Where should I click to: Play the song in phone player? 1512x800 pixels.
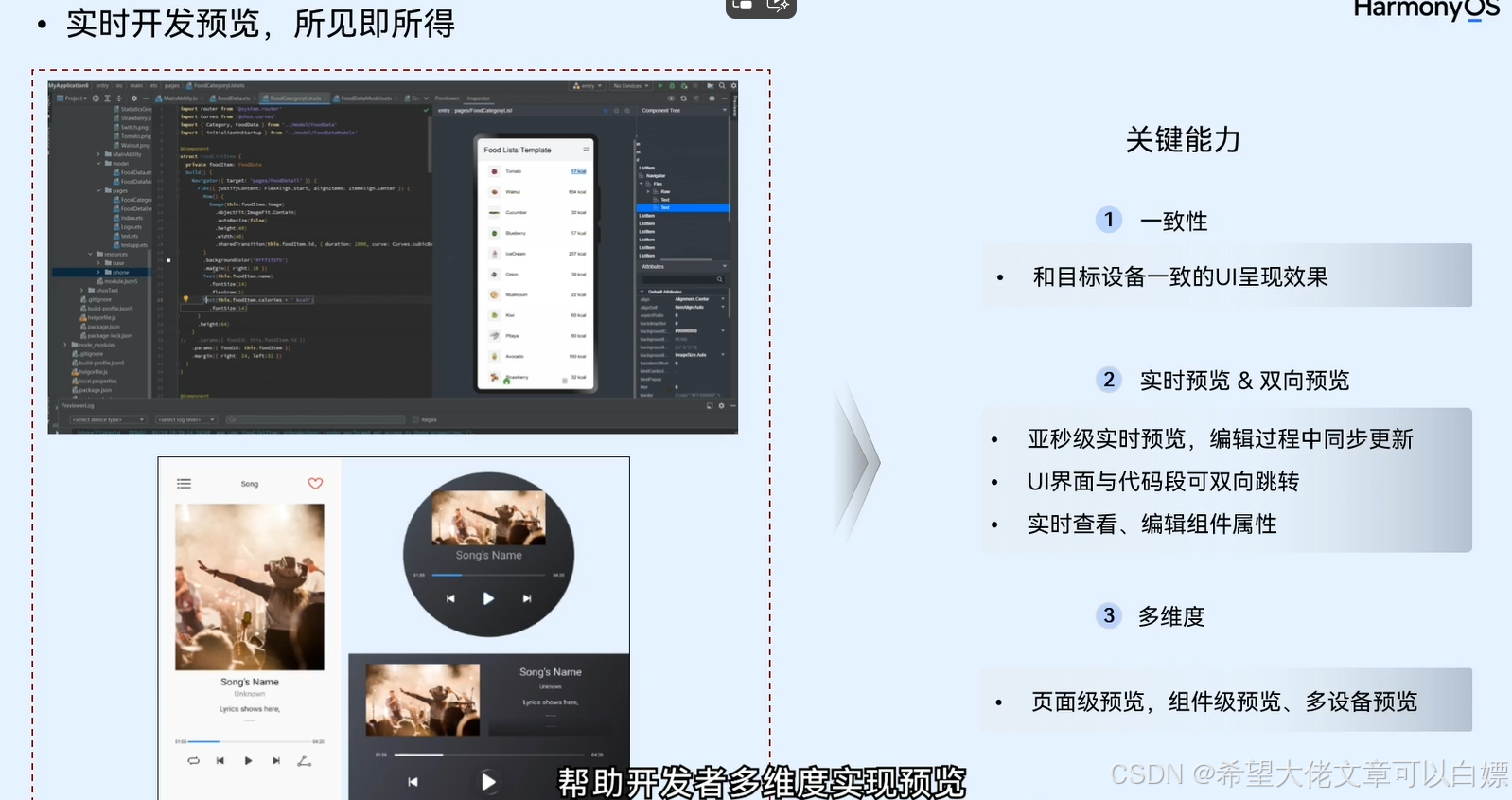tap(248, 760)
